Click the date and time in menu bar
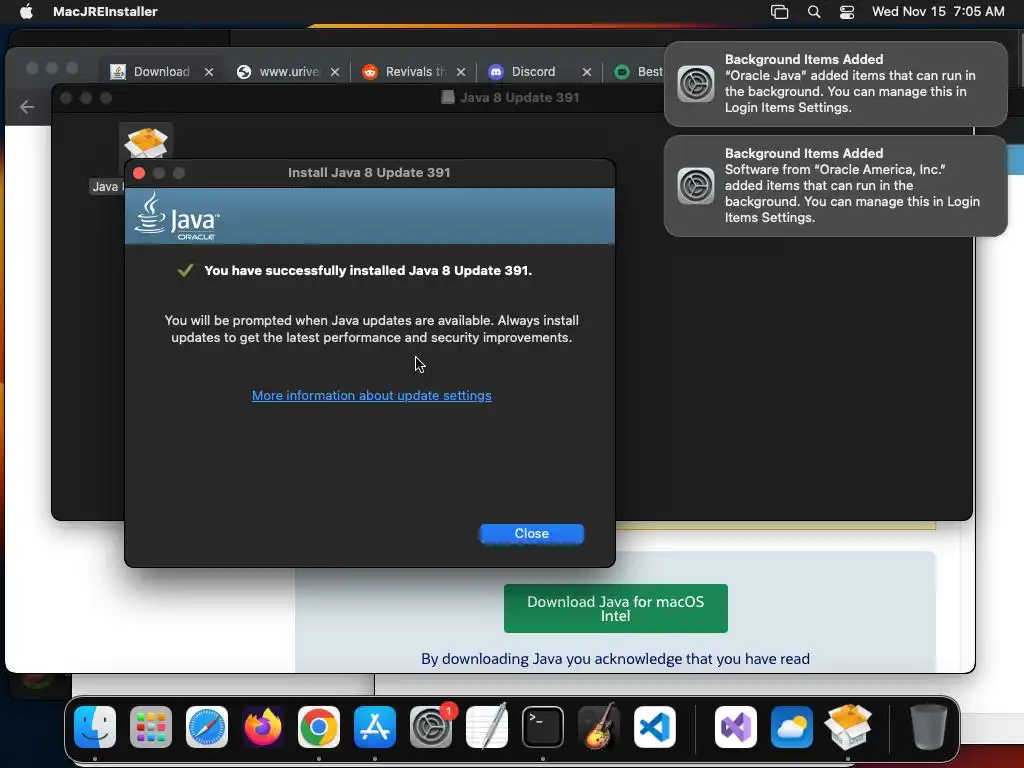The image size is (1024, 768). tap(938, 11)
